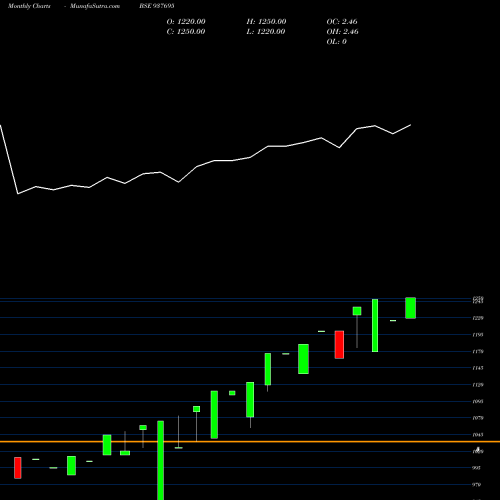Screen dimensions: 500x500
Task: Select the 'OL: 0' value
Action: tap(337, 42)
